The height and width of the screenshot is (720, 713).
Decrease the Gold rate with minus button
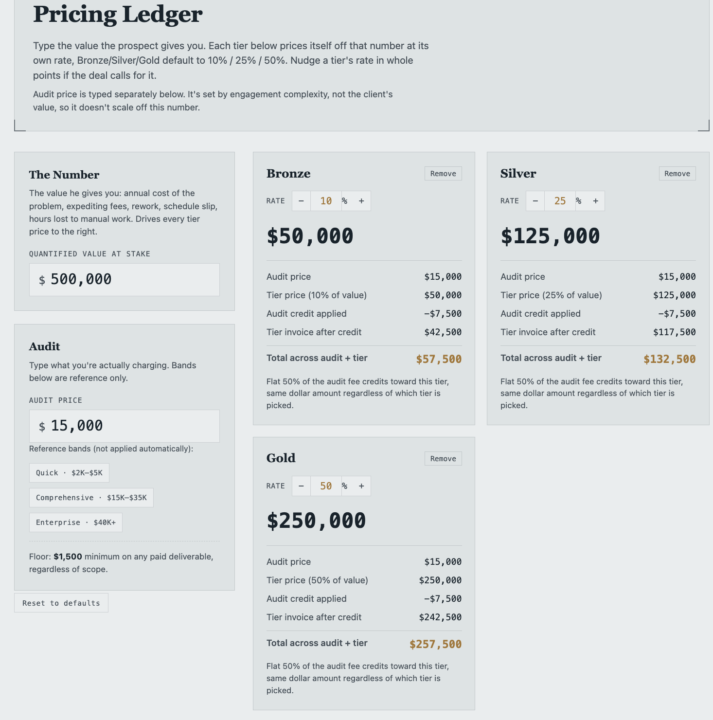[301, 486]
